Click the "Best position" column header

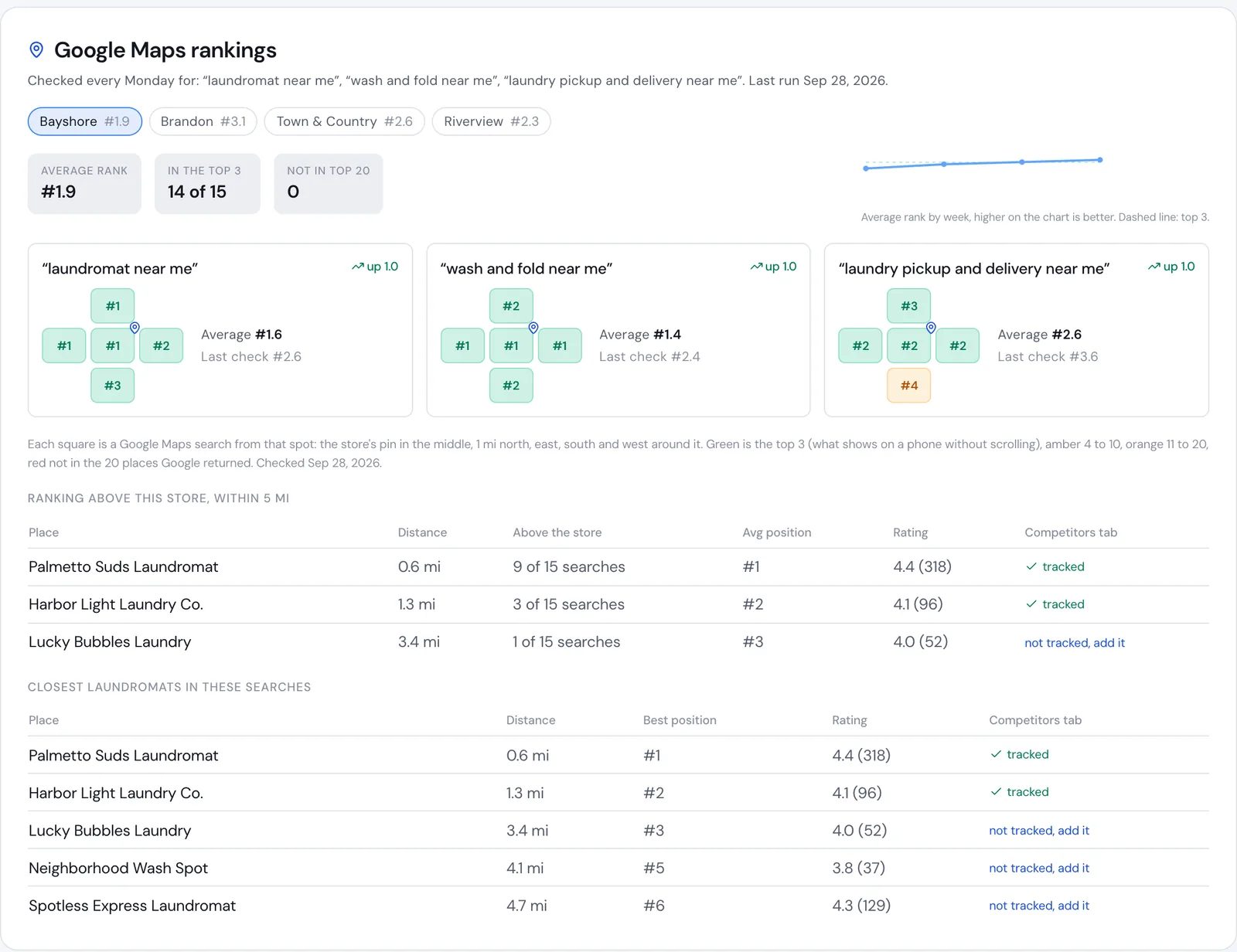680,720
